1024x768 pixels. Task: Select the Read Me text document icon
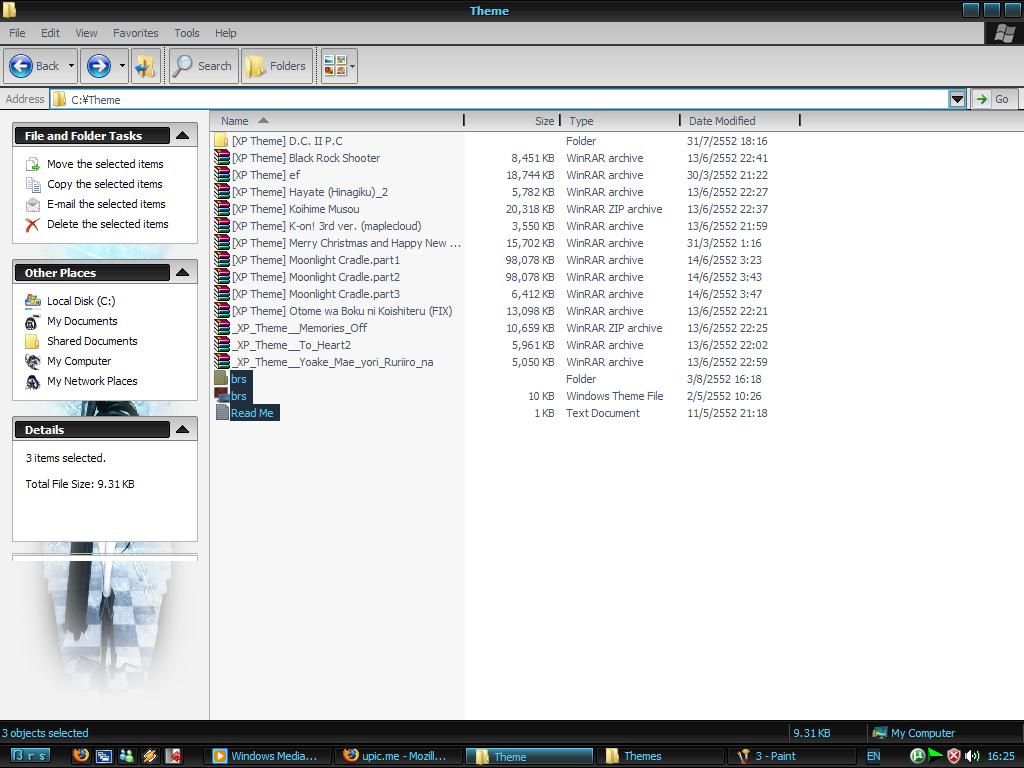221,412
